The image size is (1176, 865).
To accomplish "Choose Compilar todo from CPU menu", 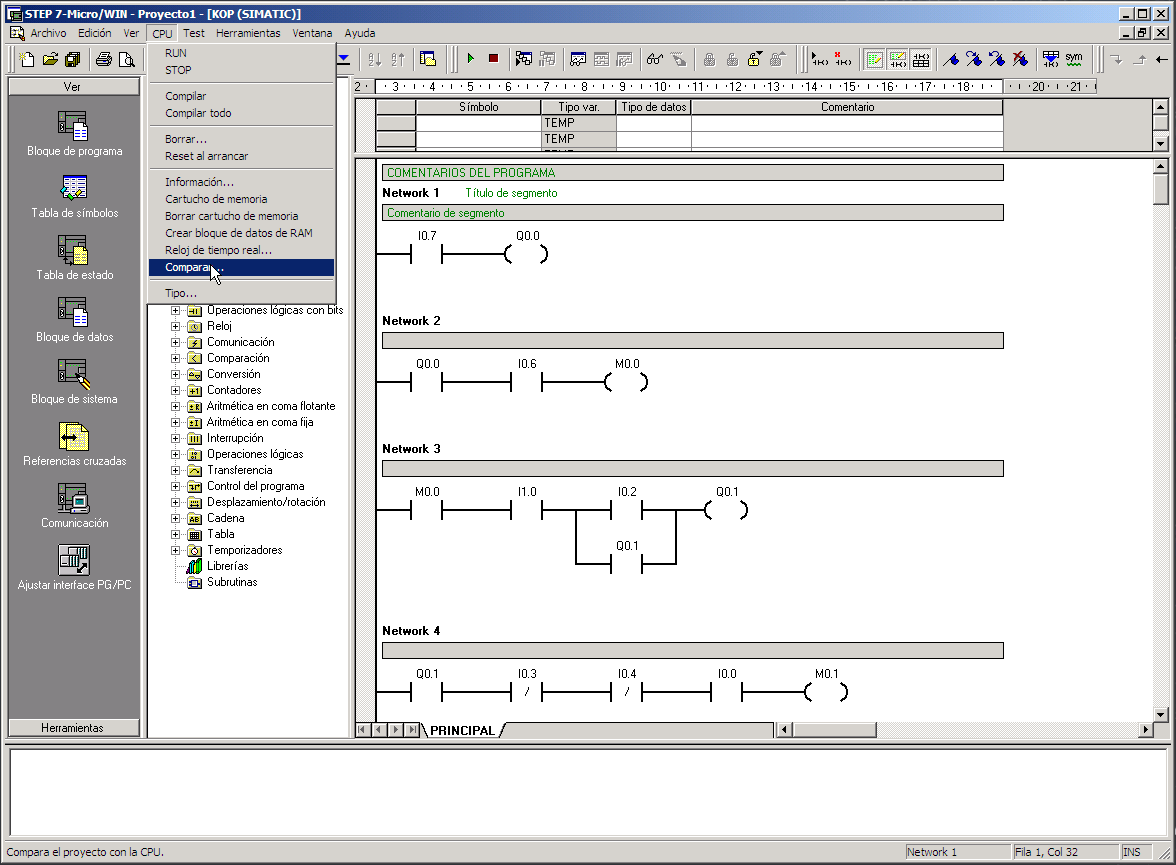I will tap(242, 113).
